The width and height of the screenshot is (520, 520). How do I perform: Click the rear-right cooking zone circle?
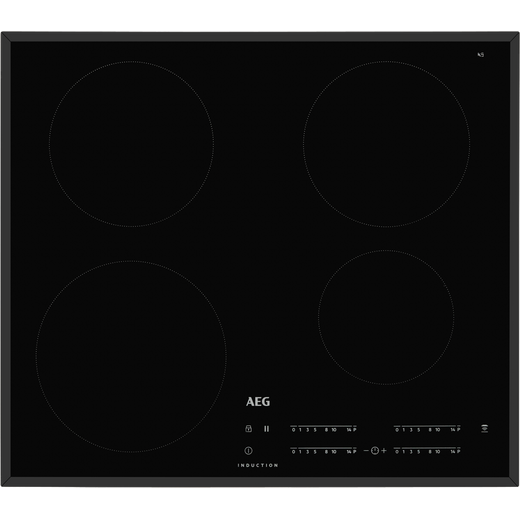(387, 144)
